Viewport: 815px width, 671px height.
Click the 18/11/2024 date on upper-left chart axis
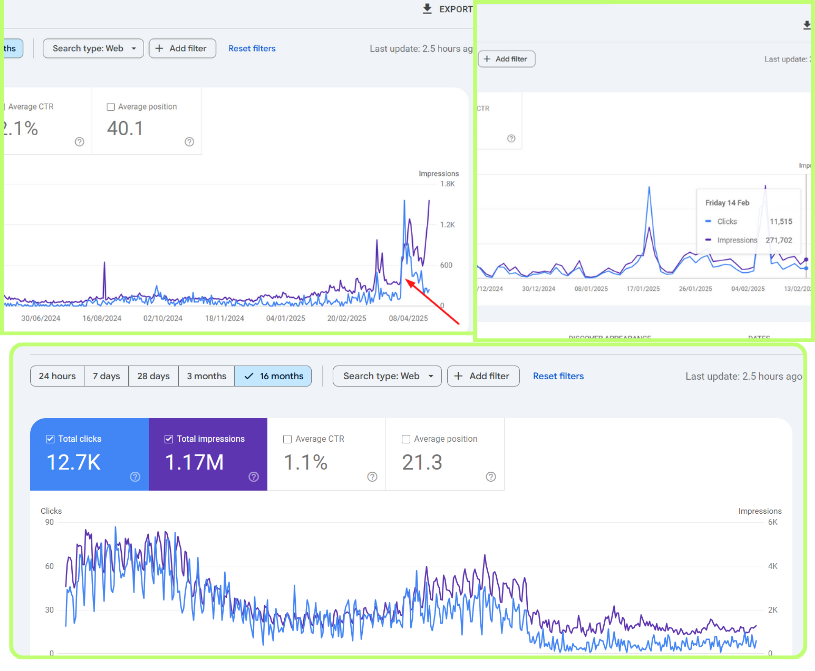tap(225, 318)
